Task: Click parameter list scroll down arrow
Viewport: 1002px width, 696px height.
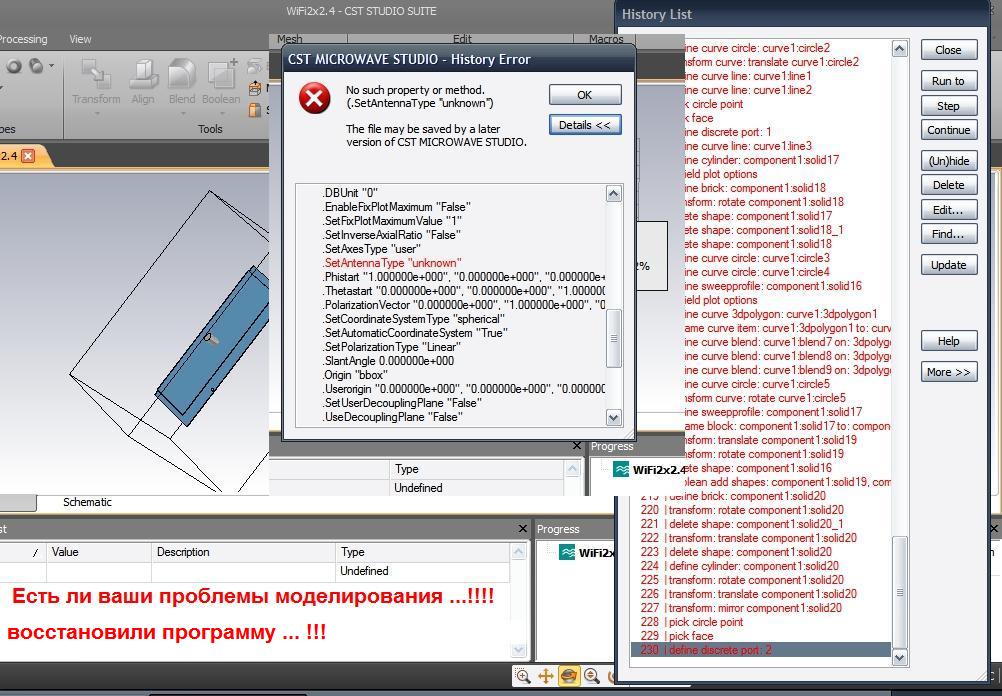Action: tap(518, 651)
